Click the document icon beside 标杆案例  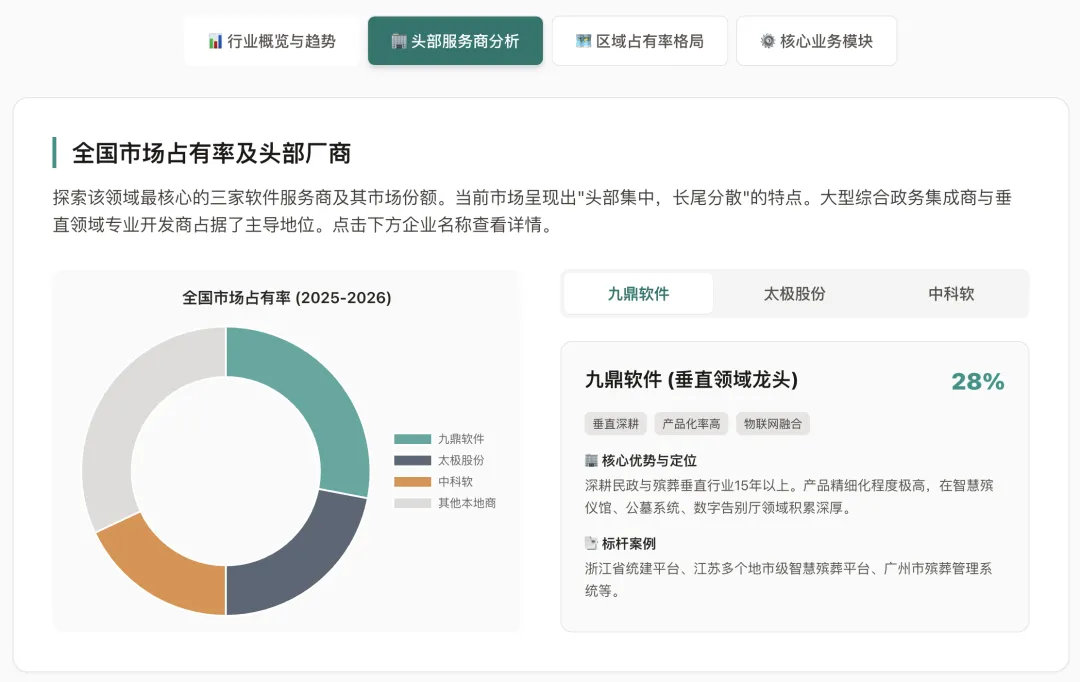click(591, 544)
